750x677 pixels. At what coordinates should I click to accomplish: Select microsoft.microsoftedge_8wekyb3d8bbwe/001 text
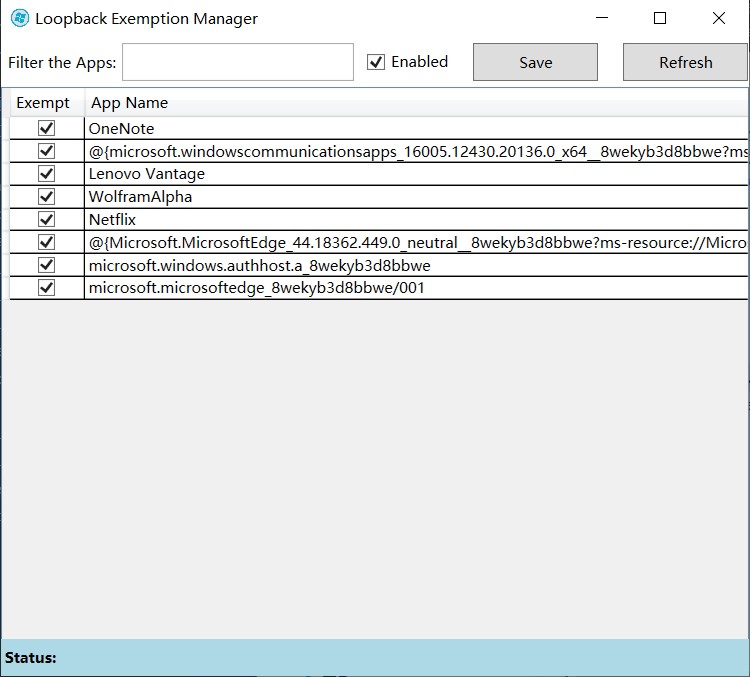(x=257, y=288)
